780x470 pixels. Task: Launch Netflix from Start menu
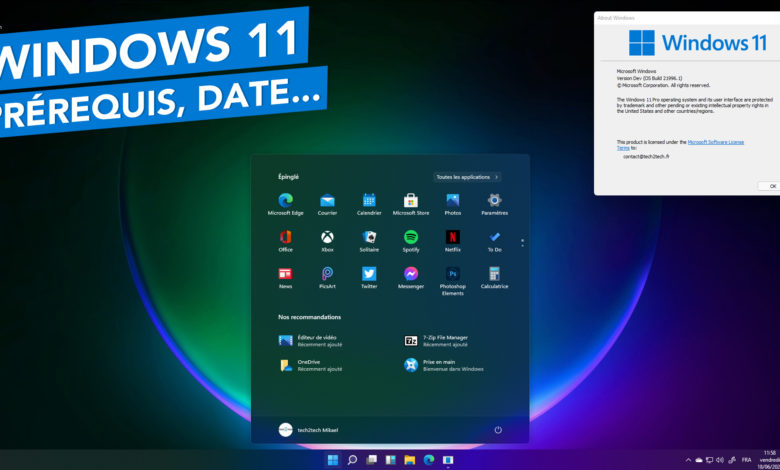[453, 241]
